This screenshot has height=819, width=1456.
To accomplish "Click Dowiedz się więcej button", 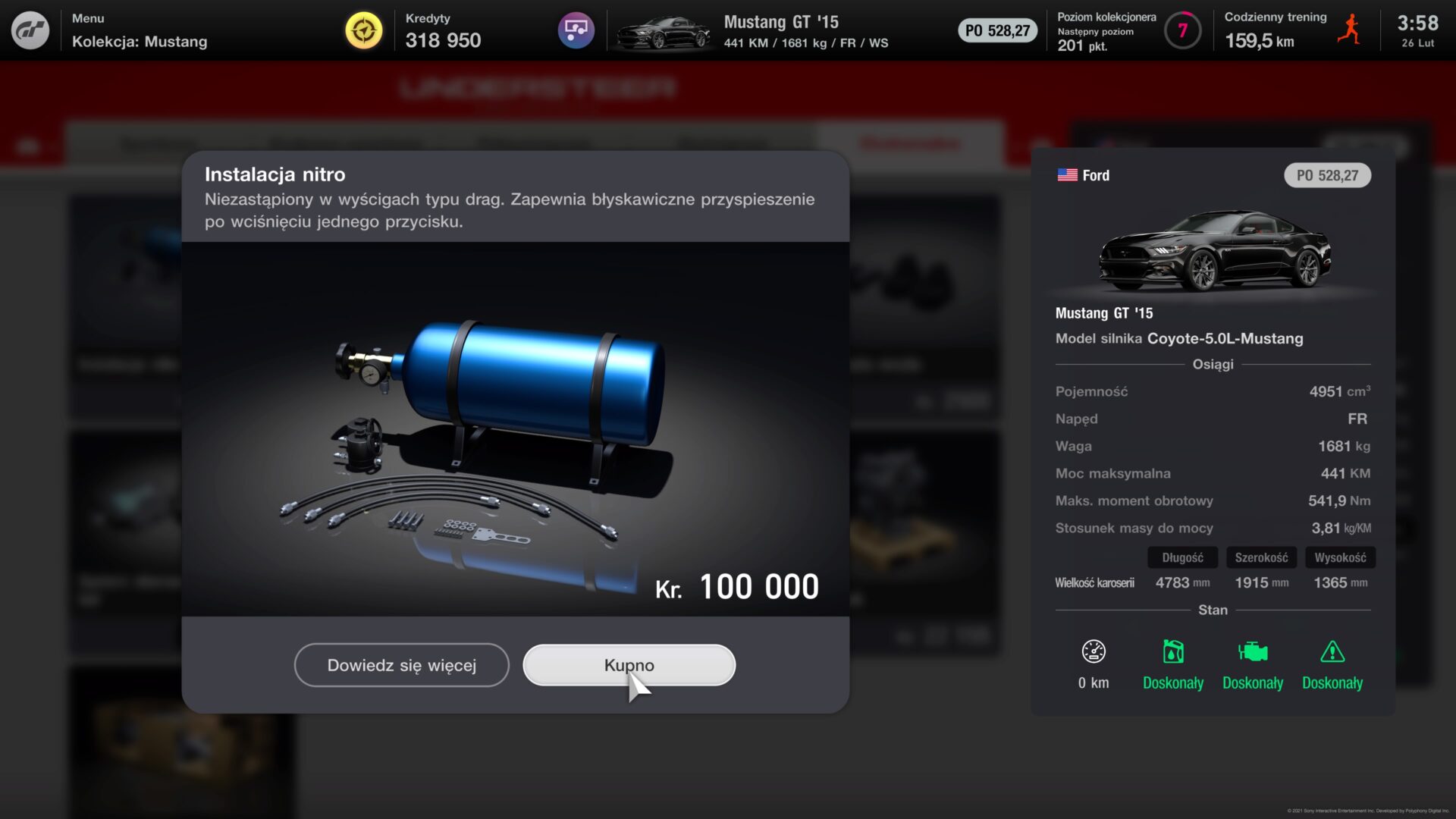I will pos(402,665).
